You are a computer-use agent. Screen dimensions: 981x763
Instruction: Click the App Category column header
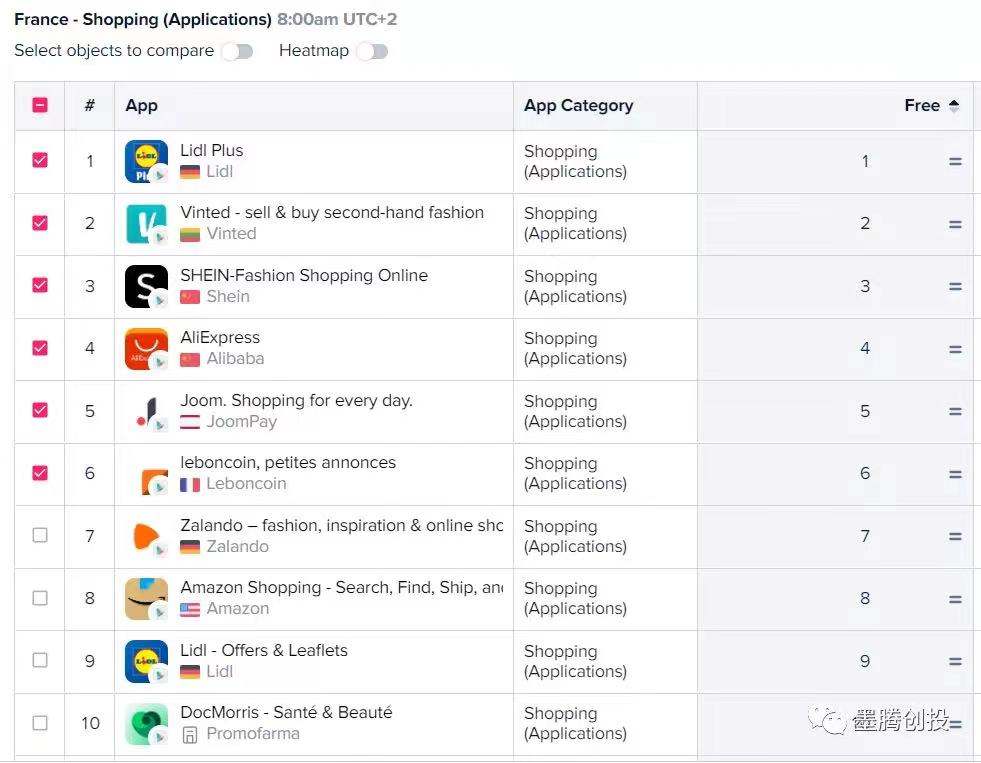click(579, 106)
